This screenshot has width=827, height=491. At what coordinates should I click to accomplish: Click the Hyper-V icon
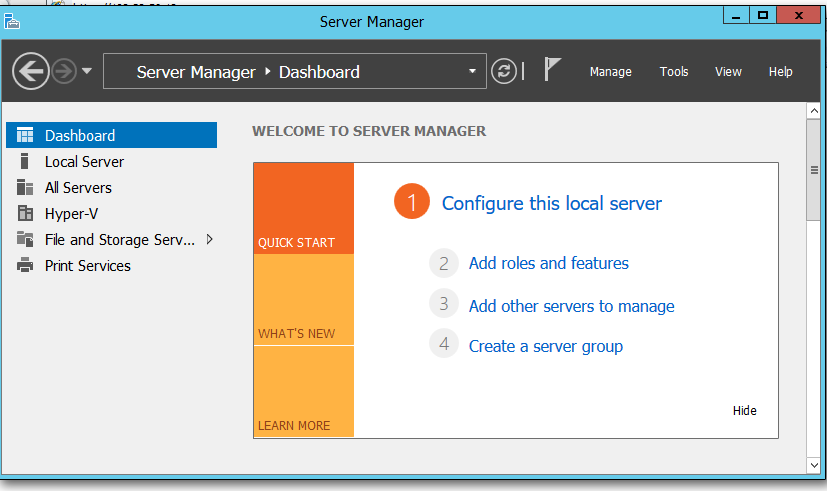point(25,213)
